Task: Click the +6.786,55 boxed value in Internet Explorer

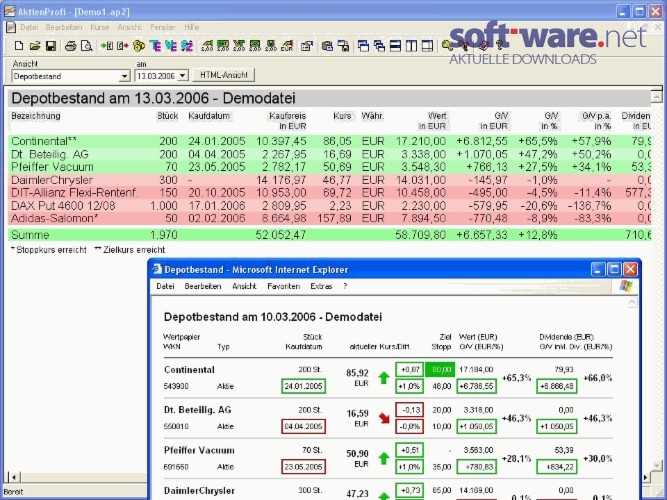Action: [476, 386]
